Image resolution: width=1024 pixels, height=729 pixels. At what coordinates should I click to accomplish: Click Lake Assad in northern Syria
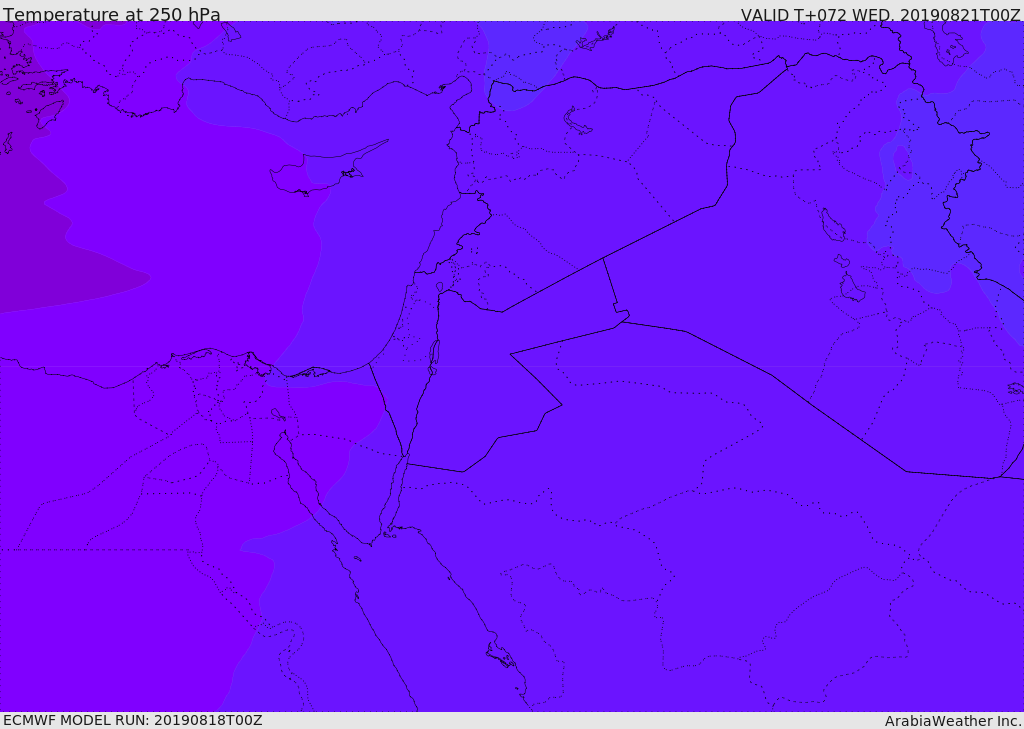tap(576, 122)
